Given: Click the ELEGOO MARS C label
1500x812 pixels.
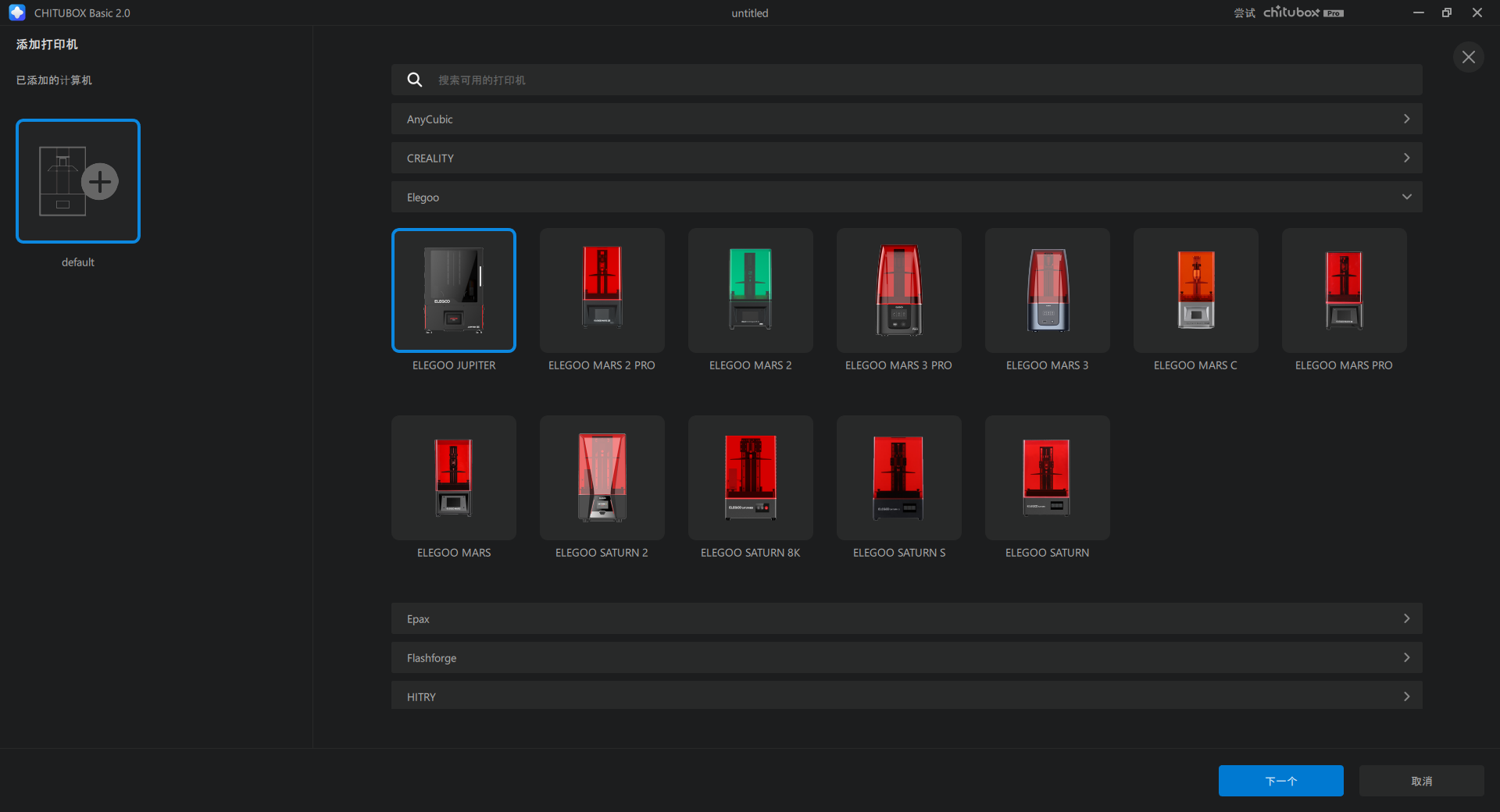Looking at the screenshot, I should 1195,365.
